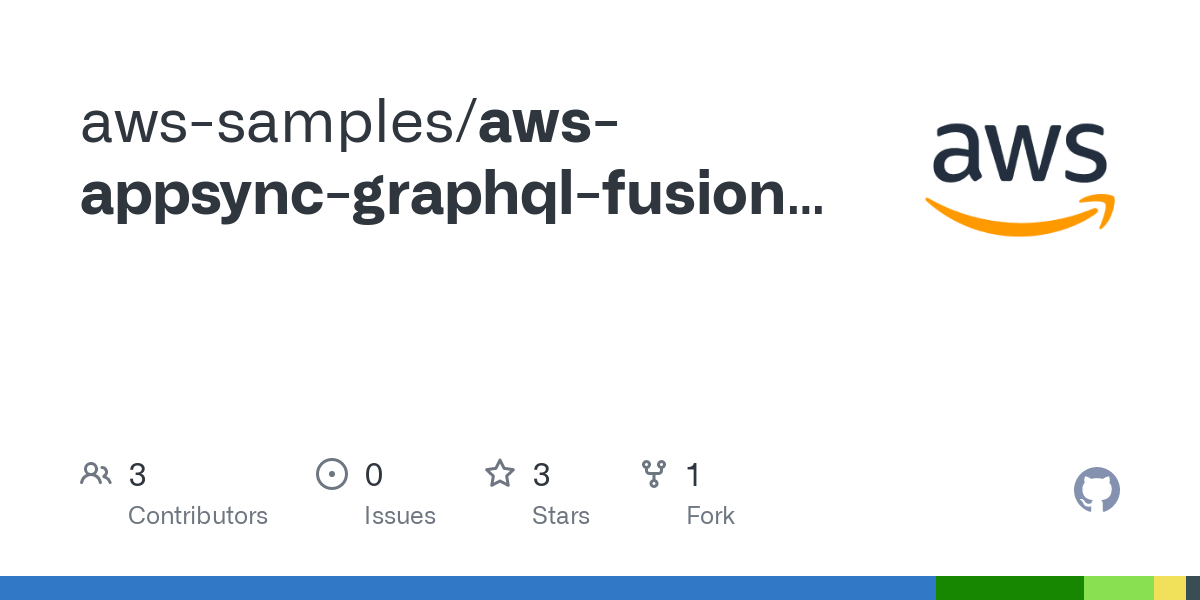1200x600 pixels.
Task: Click the orange AWS smile arrow
Action: (x=1020, y=215)
